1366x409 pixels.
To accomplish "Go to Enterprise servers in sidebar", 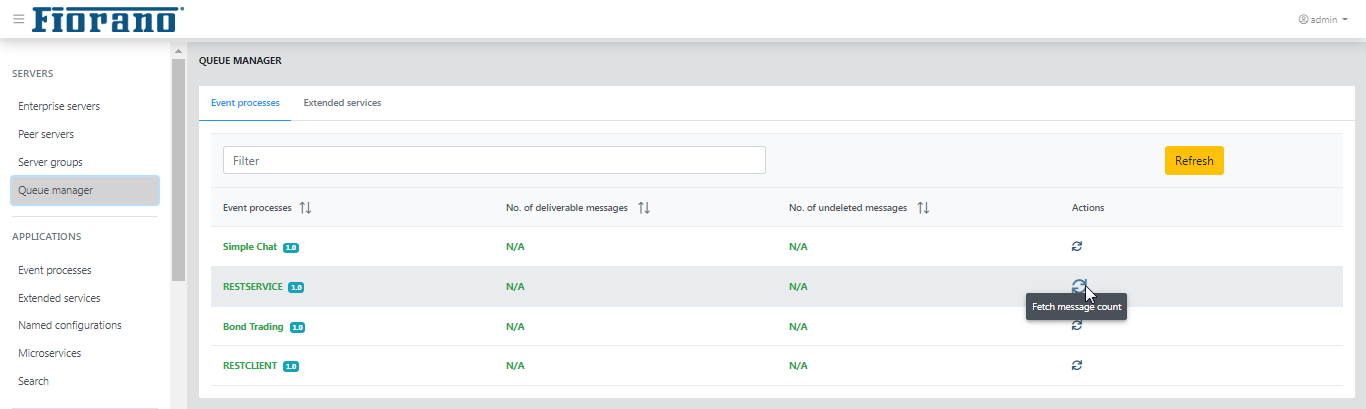I will click(x=59, y=106).
